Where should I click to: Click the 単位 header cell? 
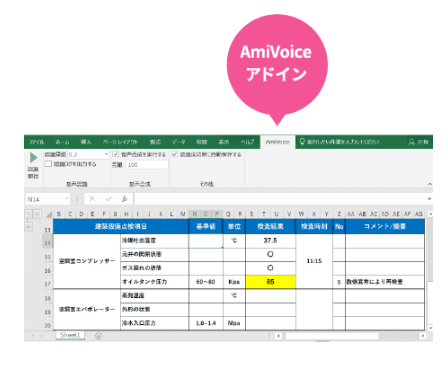point(234,227)
